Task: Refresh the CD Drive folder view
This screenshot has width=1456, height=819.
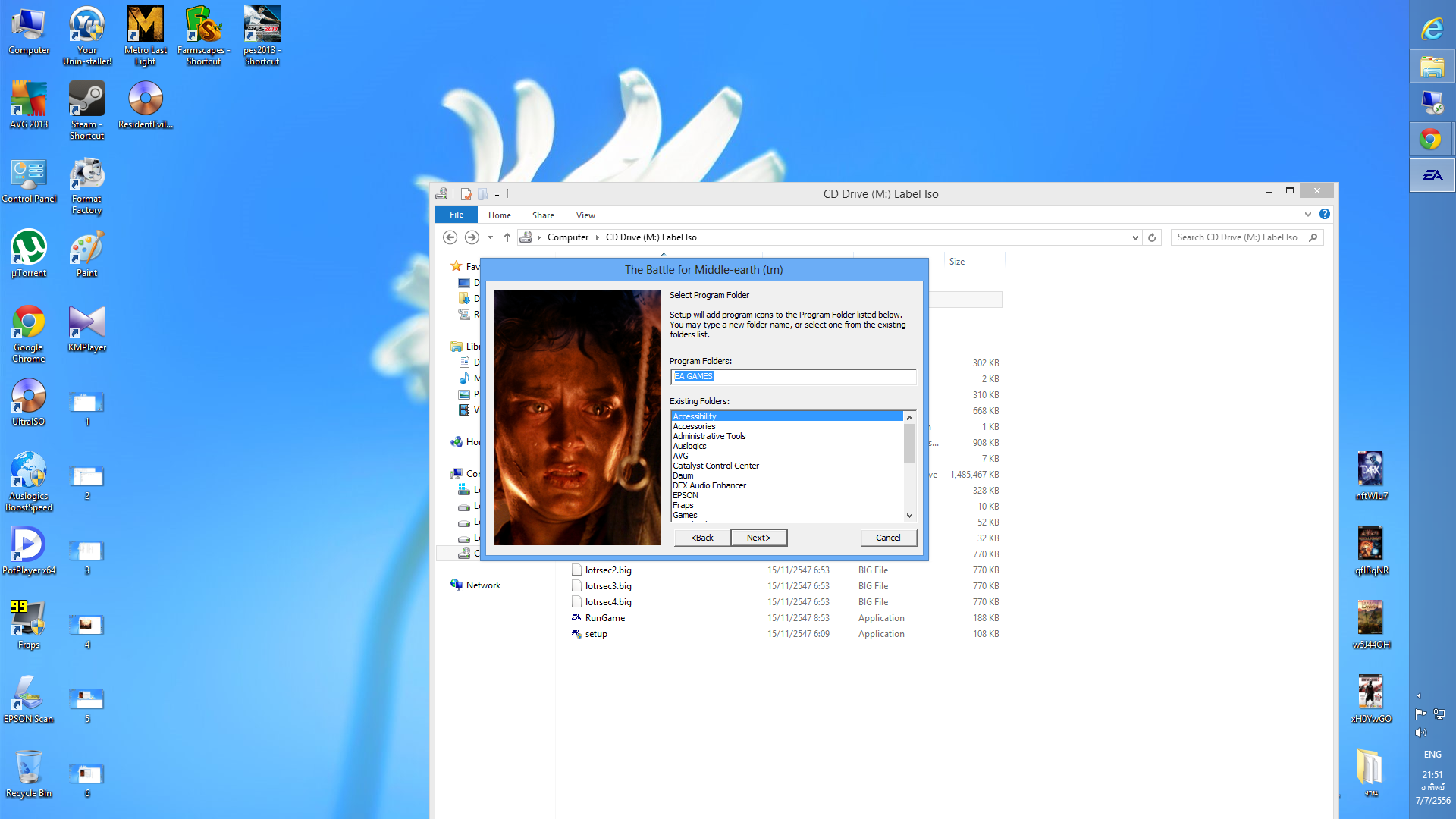Action: point(1151,237)
